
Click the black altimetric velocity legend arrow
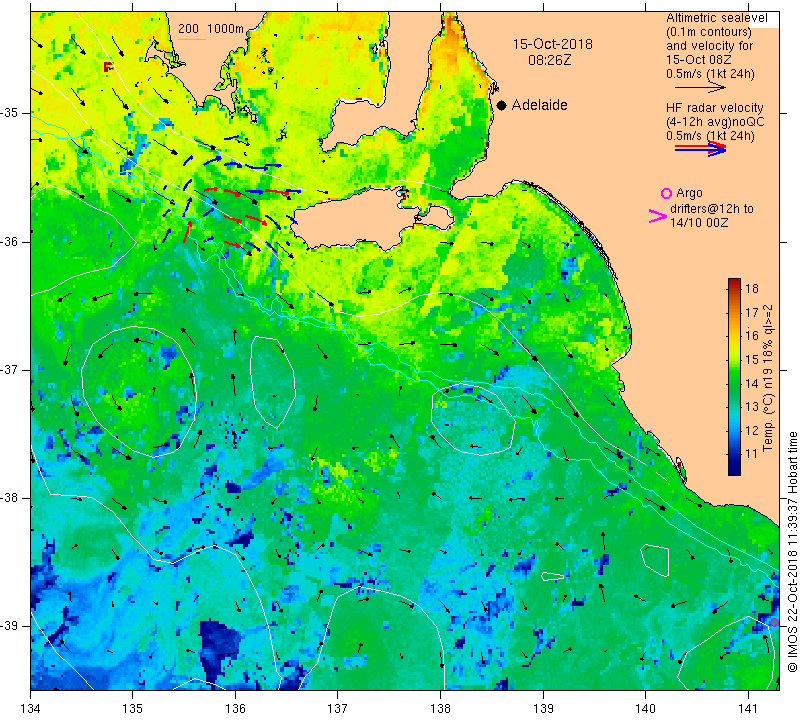pyautogui.click(x=700, y=88)
